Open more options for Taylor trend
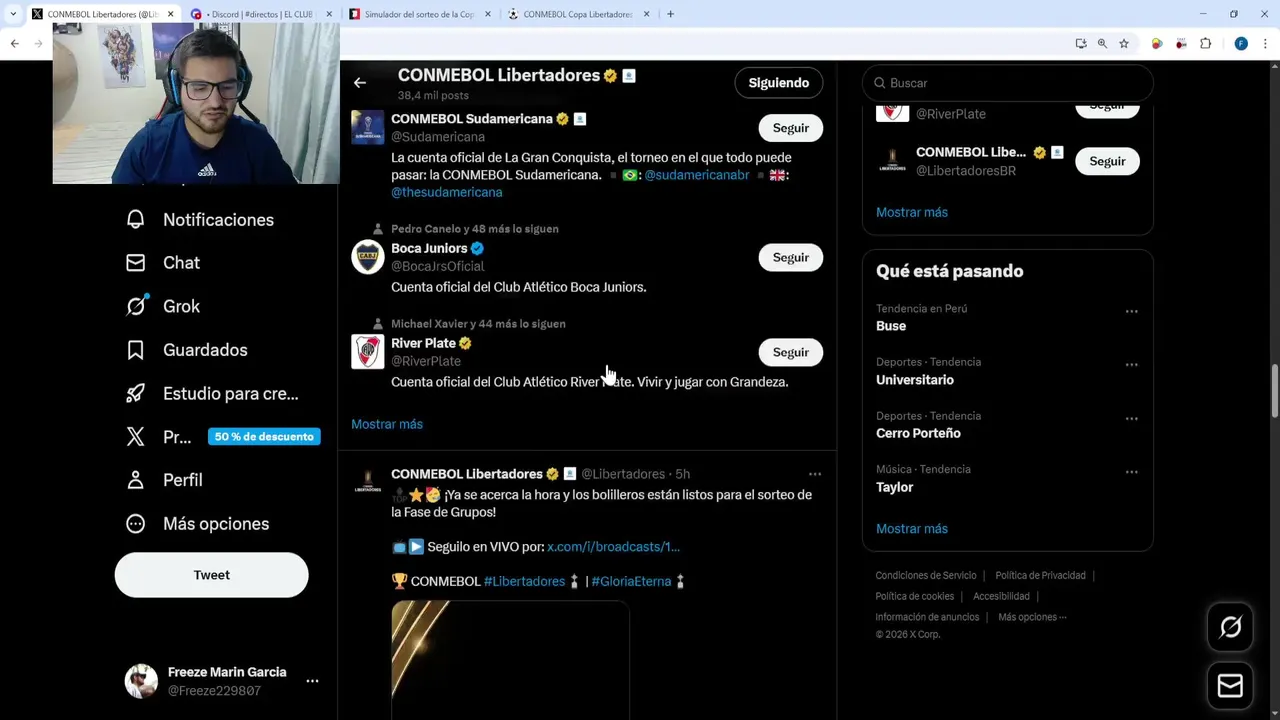 1132,472
